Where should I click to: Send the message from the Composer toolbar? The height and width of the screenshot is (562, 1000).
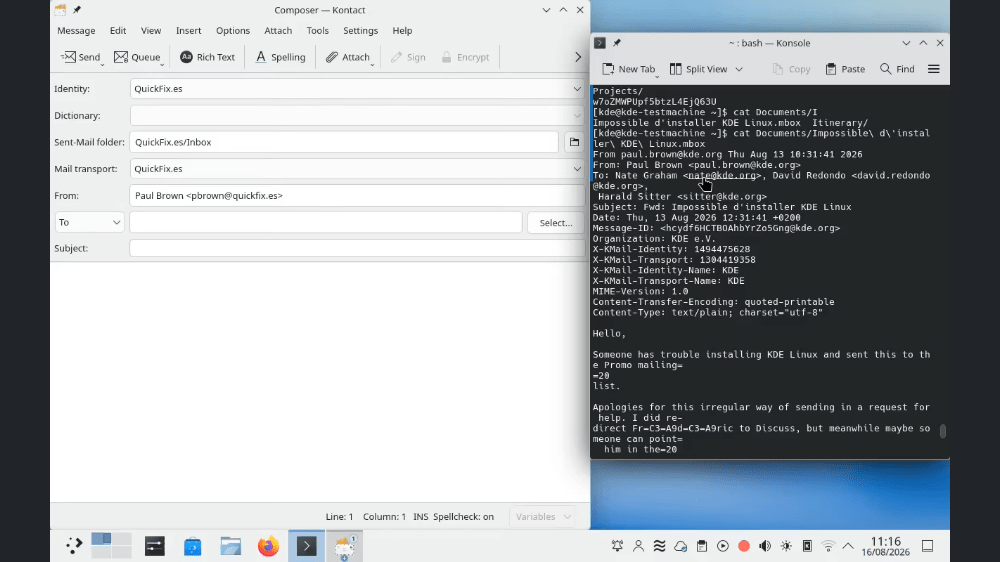(80, 57)
